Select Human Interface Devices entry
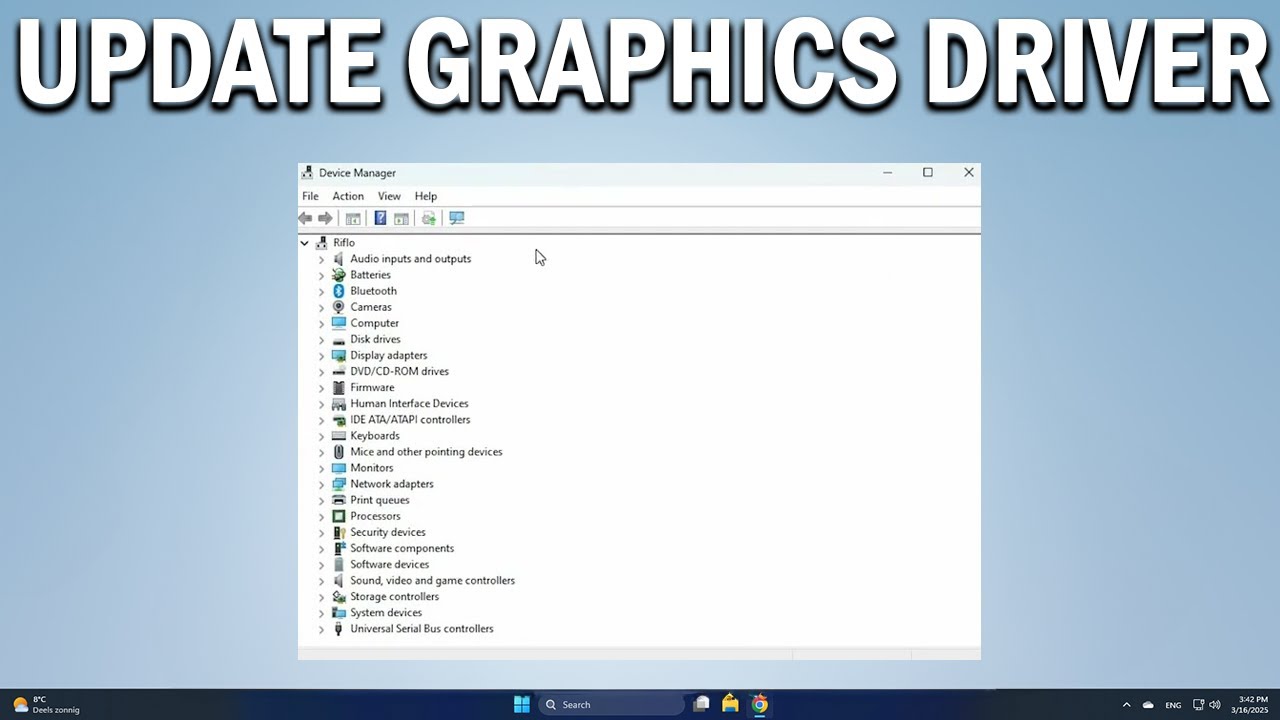Image resolution: width=1280 pixels, height=720 pixels. (x=409, y=403)
